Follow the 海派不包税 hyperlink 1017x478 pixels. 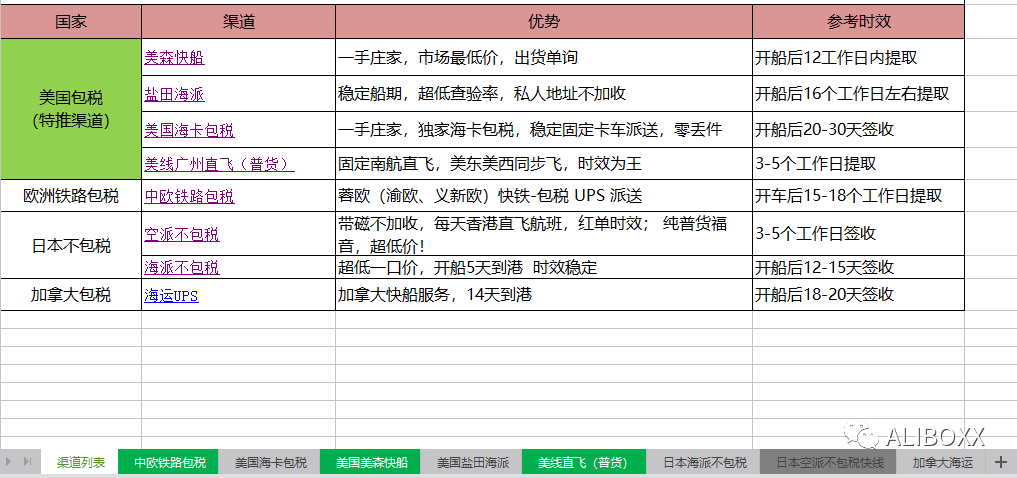point(182,267)
